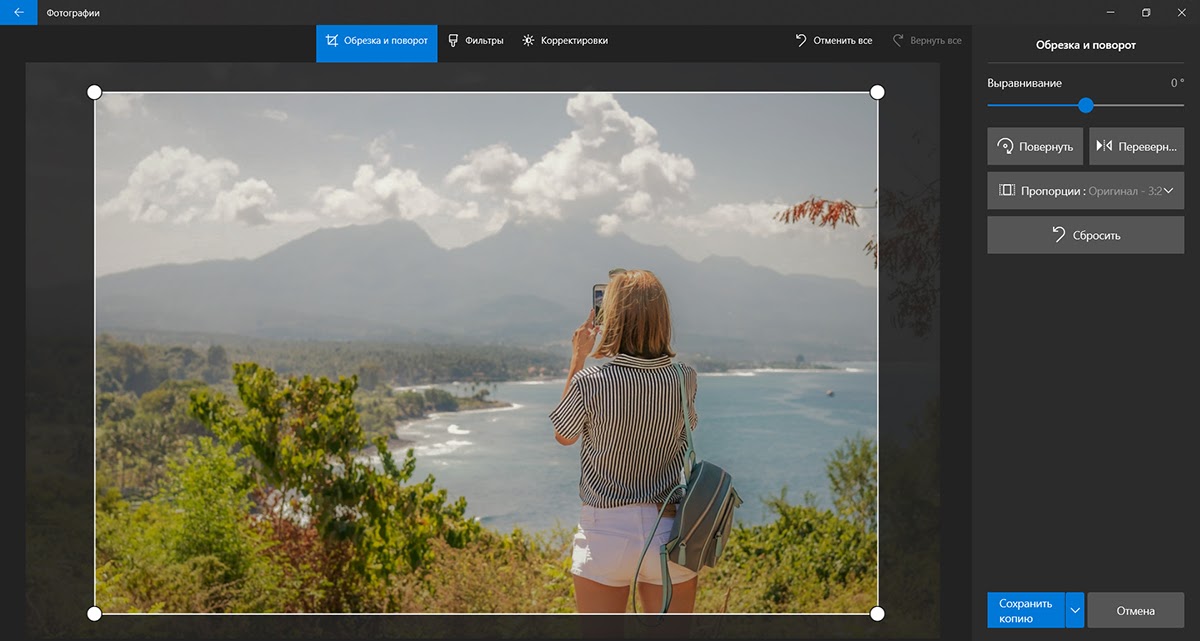1200x641 pixels.
Task: Click the Выравнивание slider handle
Action: click(x=1086, y=105)
